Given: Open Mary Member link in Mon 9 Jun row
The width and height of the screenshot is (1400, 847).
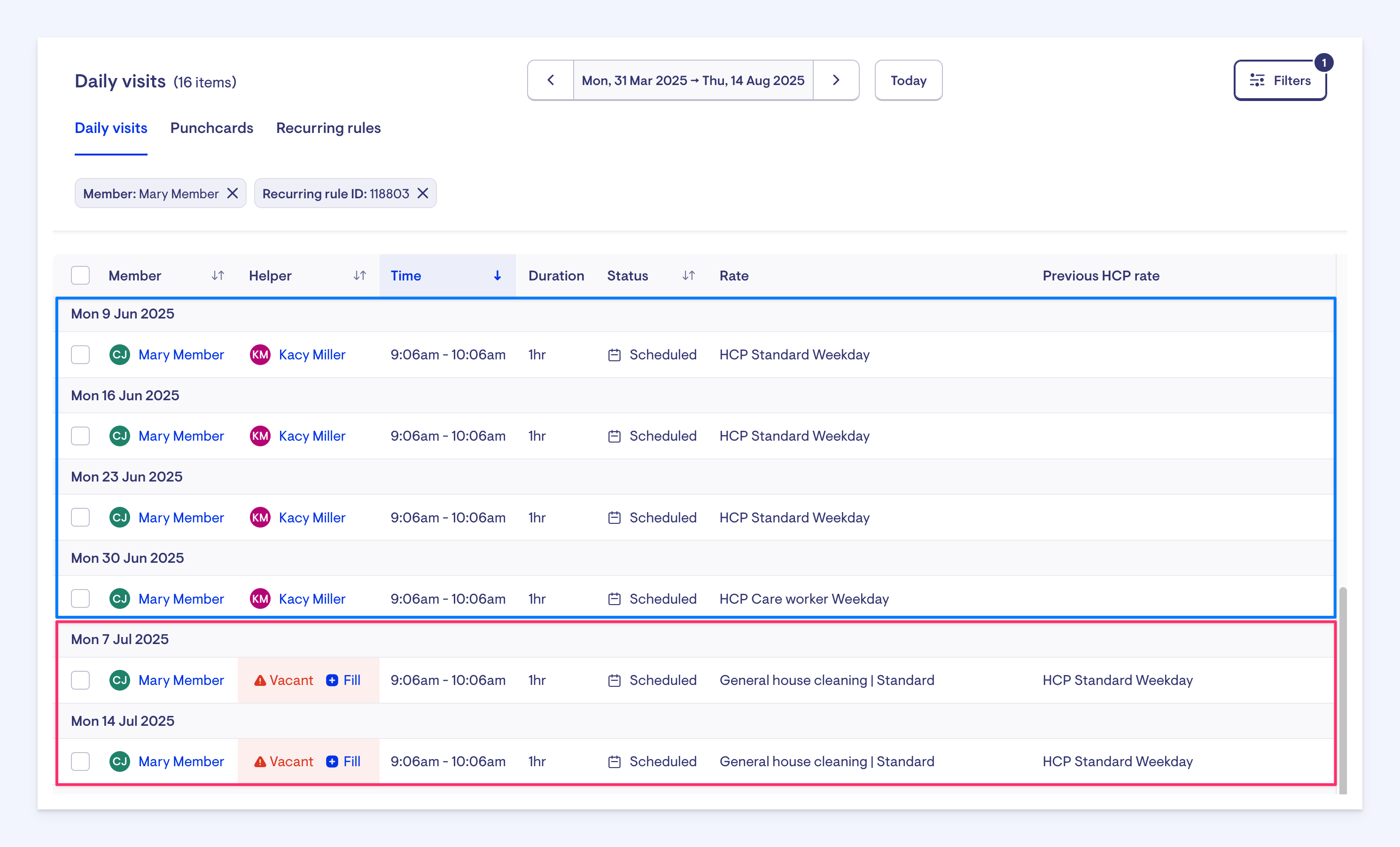Looking at the screenshot, I should tap(181, 355).
